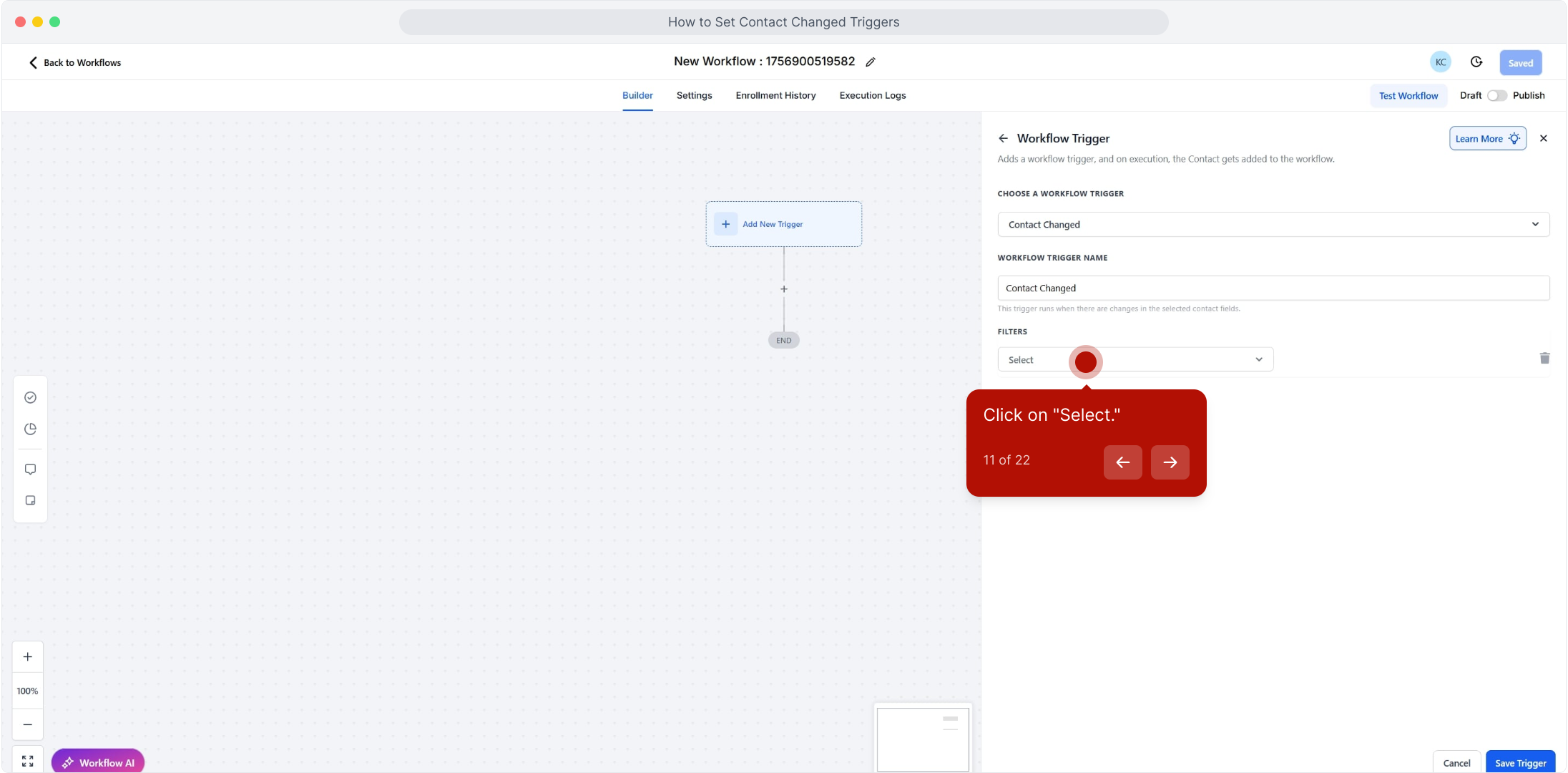
Task: Delete the filter with trash icon
Action: pos(1544,359)
